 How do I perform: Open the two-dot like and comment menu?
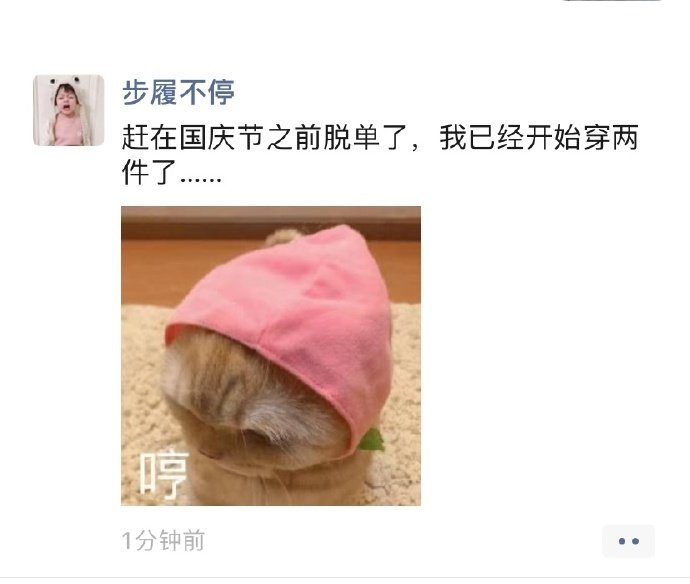[628, 541]
